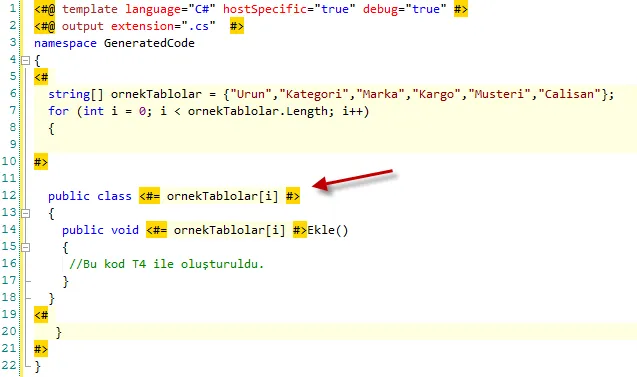Click the "Musteri" string literal

pyautogui.click(x=499, y=94)
